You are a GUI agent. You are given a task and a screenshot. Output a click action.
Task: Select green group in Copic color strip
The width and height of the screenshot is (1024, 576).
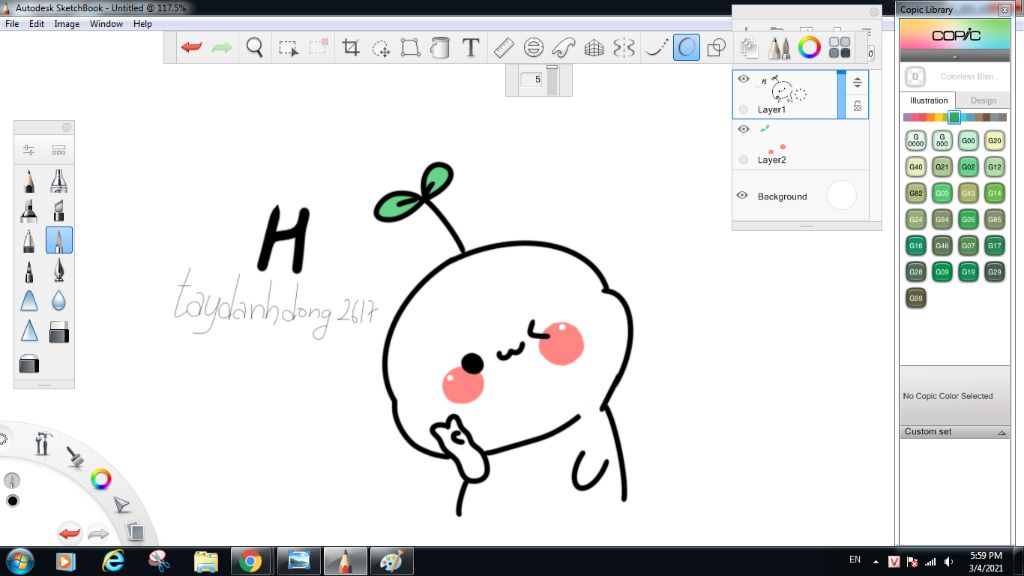click(954, 118)
